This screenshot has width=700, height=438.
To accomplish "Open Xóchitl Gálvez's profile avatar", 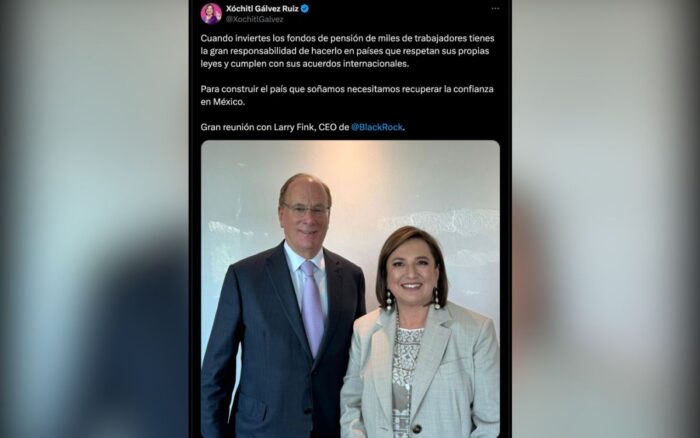I will 211,13.
